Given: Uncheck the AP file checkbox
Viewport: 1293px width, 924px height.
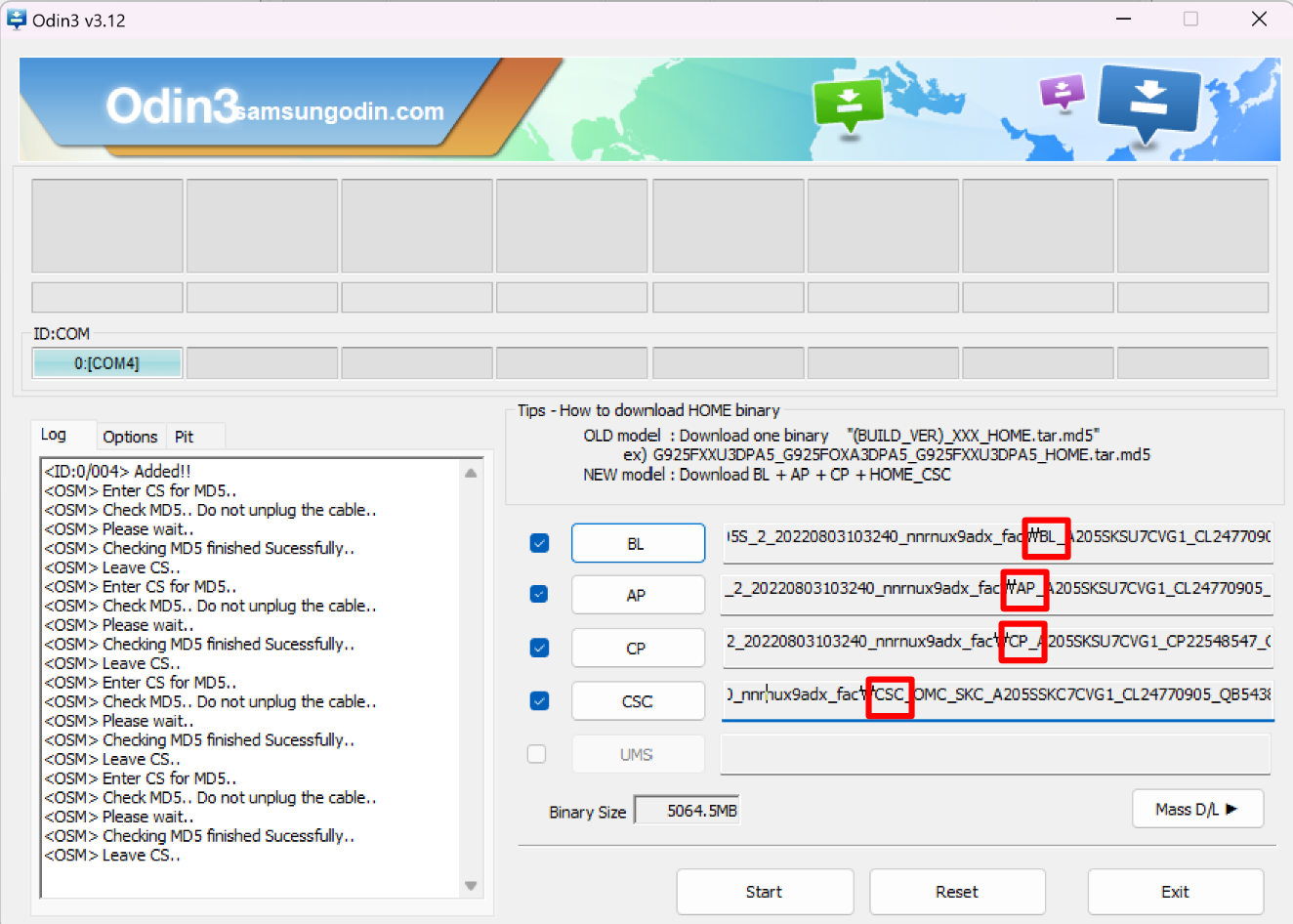Looking at the screenshot, I should coord(539,594).
